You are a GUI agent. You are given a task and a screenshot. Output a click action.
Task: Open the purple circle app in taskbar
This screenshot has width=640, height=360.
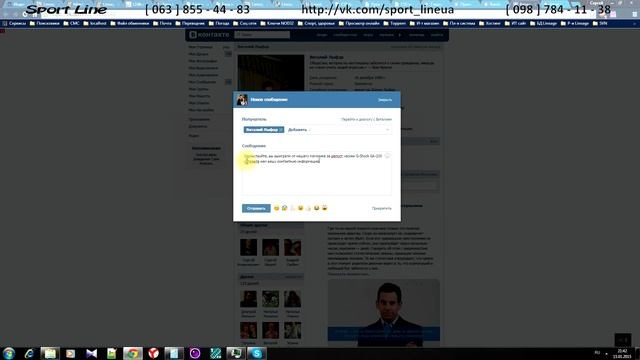click(195, 353)
